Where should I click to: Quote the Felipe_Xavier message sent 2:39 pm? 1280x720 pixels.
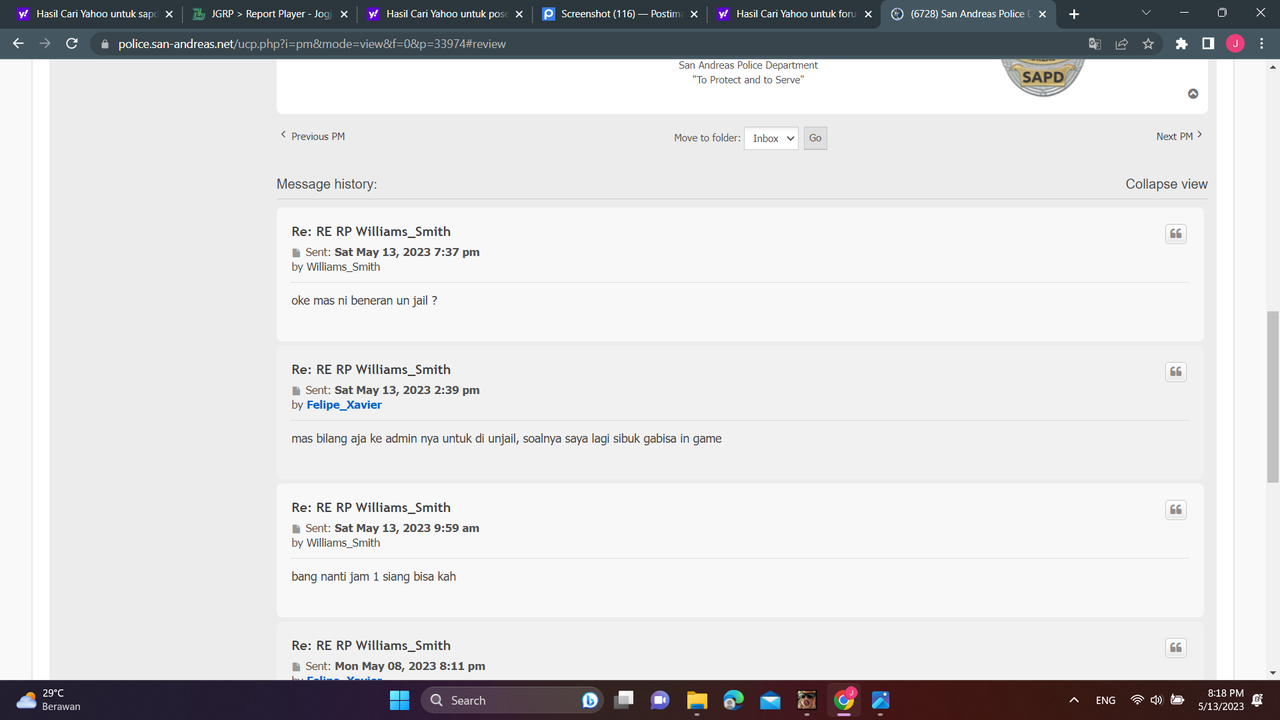[x=1176, y=372]
